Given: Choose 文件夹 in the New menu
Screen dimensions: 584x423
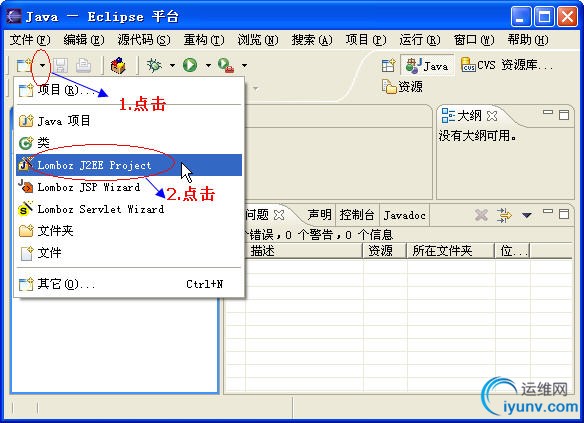Looking at the screenshot, I should click(x=129, y=231).
